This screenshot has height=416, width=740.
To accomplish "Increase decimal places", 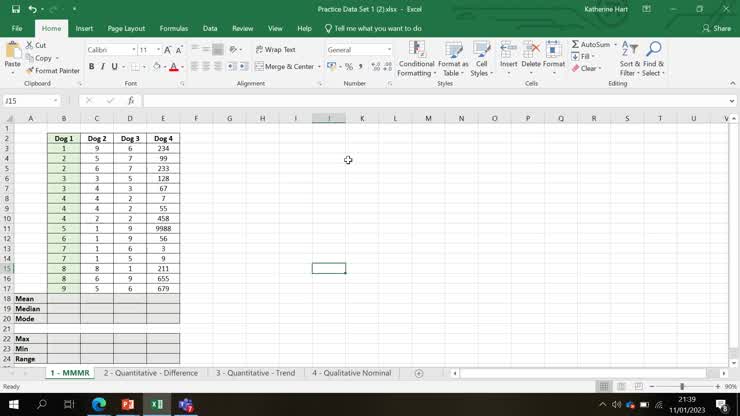I will point(376,67).
